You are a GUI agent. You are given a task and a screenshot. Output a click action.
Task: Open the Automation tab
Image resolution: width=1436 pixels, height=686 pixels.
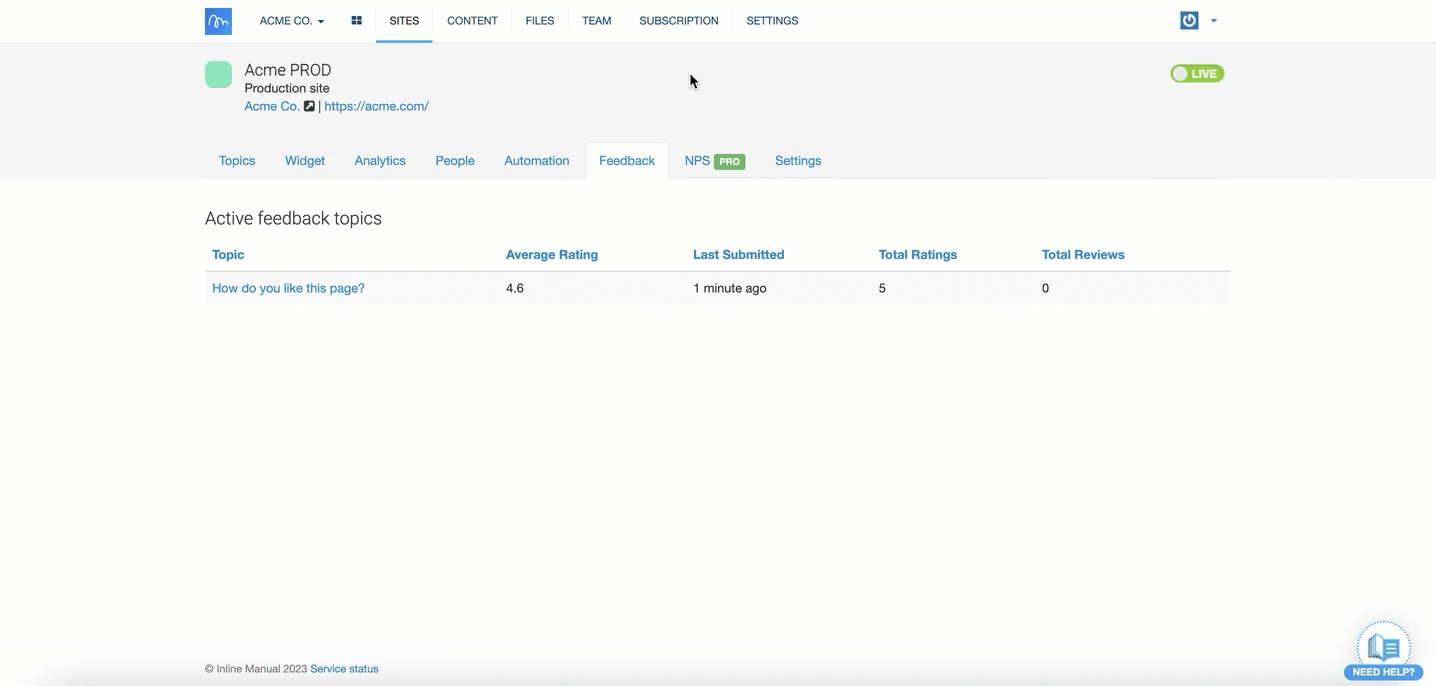(536, 161)
